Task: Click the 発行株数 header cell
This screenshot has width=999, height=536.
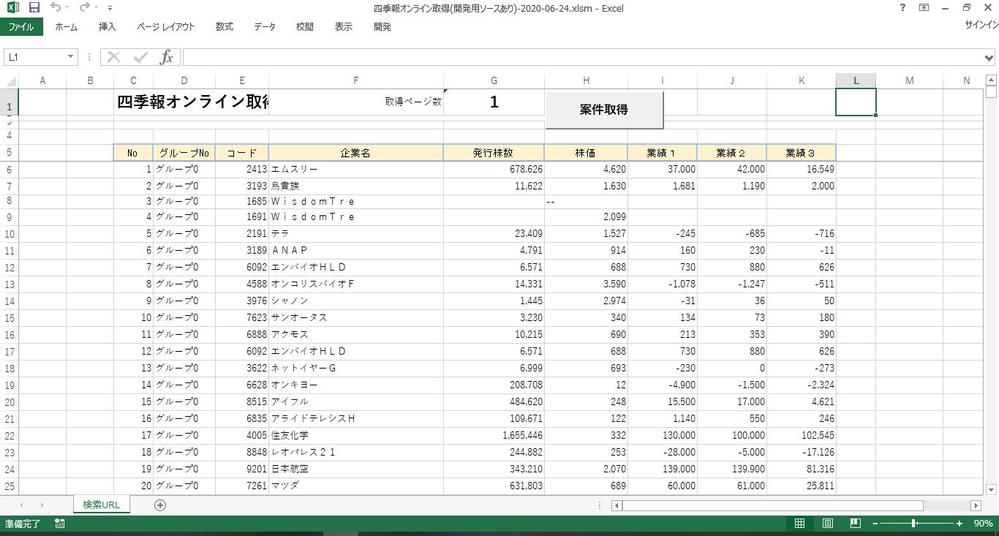Action: pyautogui.click(x=494, y=153)
